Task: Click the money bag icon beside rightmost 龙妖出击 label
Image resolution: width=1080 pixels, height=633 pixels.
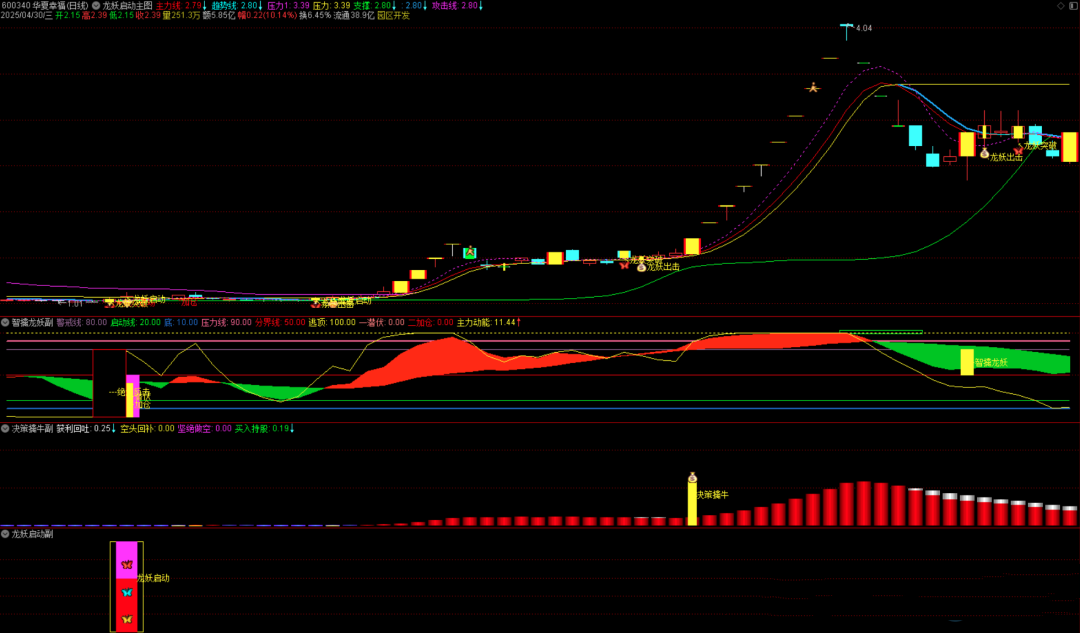Action: [x=984, y=154]
